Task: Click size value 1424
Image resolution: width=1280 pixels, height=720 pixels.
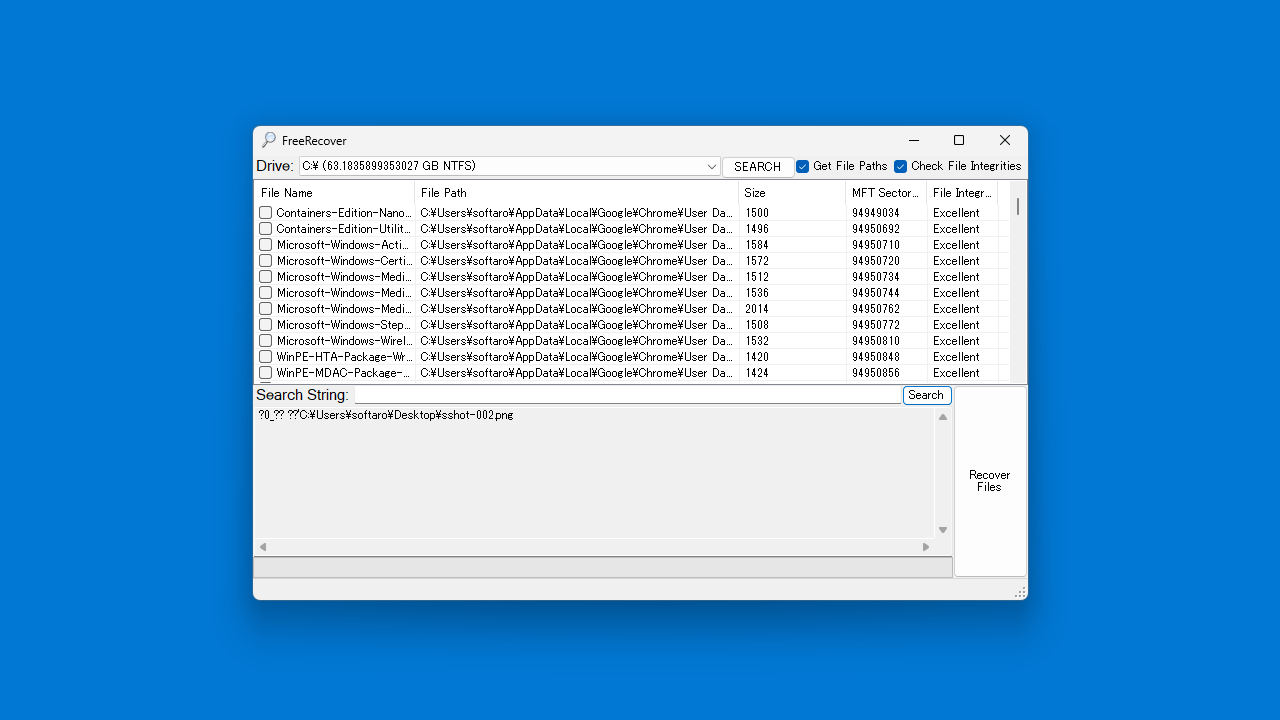Action: 757,373
